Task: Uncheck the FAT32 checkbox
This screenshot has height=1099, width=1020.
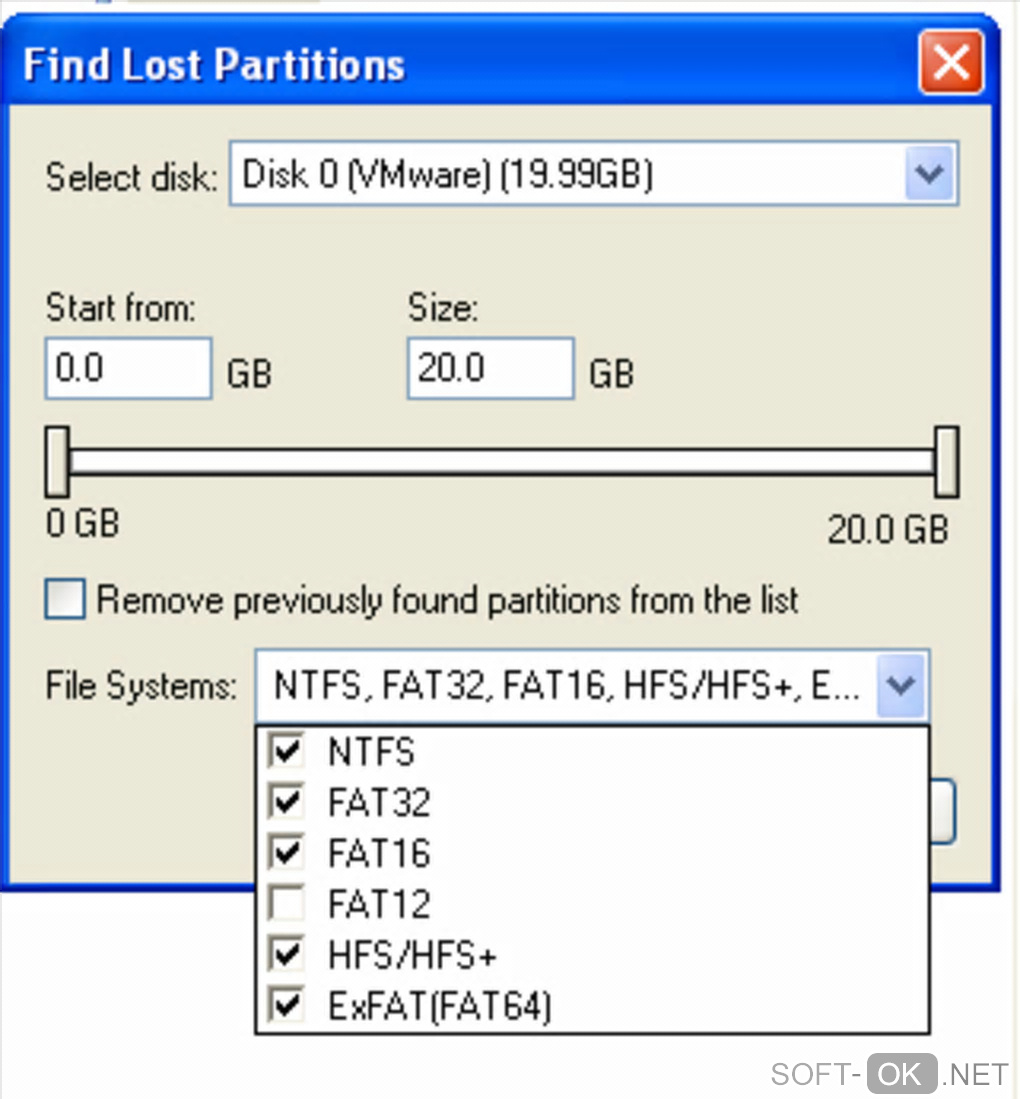Action: [x=287, y=802]
